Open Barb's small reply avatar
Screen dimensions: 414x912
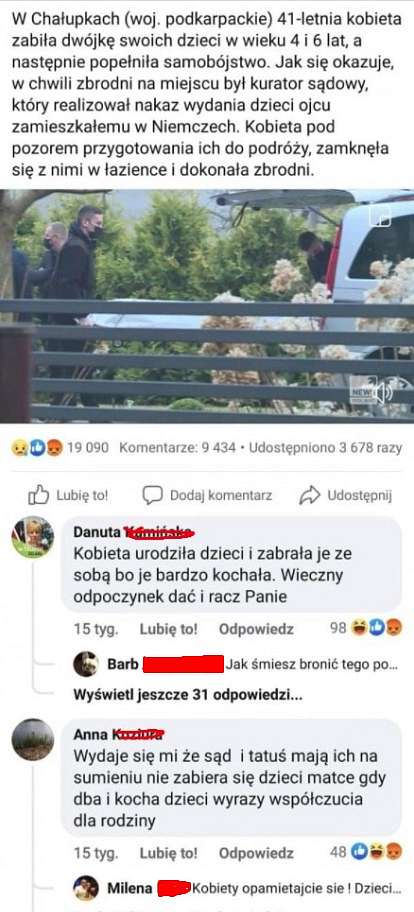pos(85,664)
